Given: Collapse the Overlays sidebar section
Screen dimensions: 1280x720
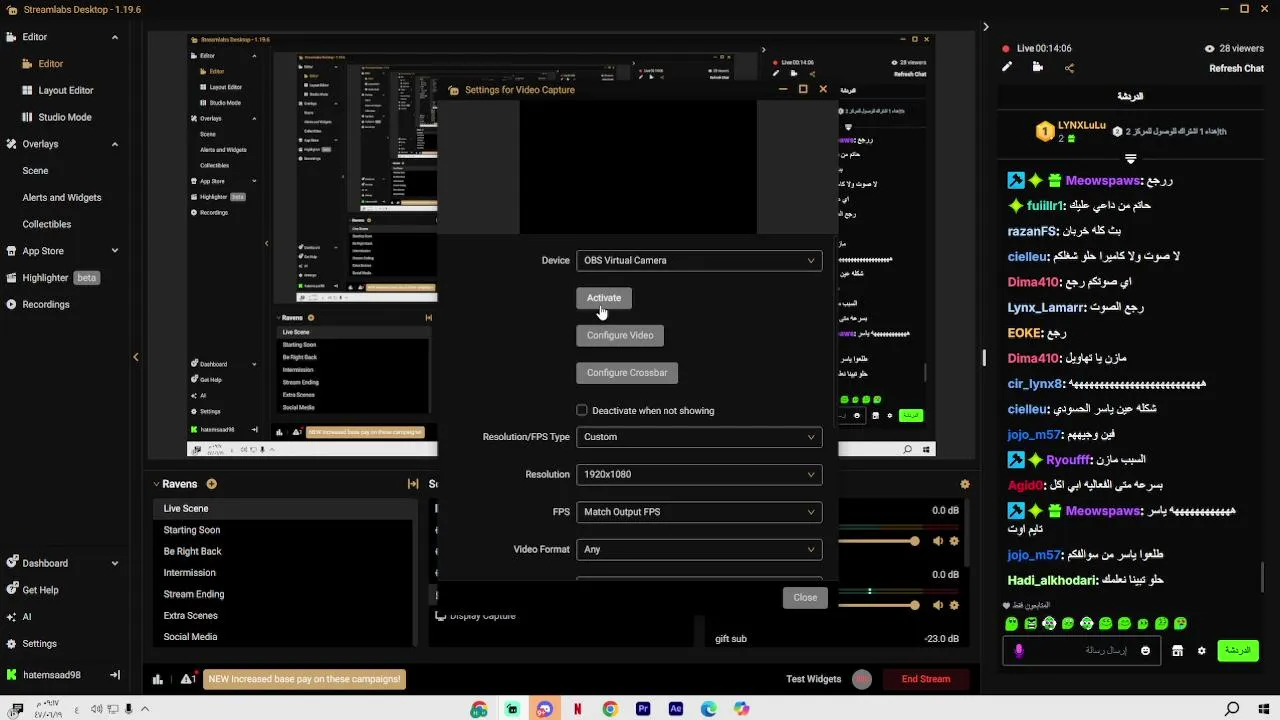Looking at the screenshot, I should pyautogui.click(x=115, y=144).
